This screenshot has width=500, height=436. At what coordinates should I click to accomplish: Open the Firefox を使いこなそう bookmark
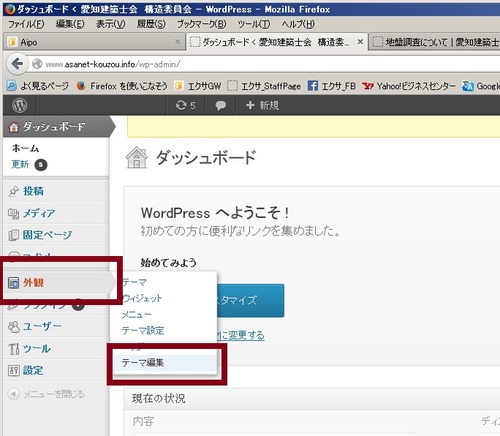tap(122, 86)
